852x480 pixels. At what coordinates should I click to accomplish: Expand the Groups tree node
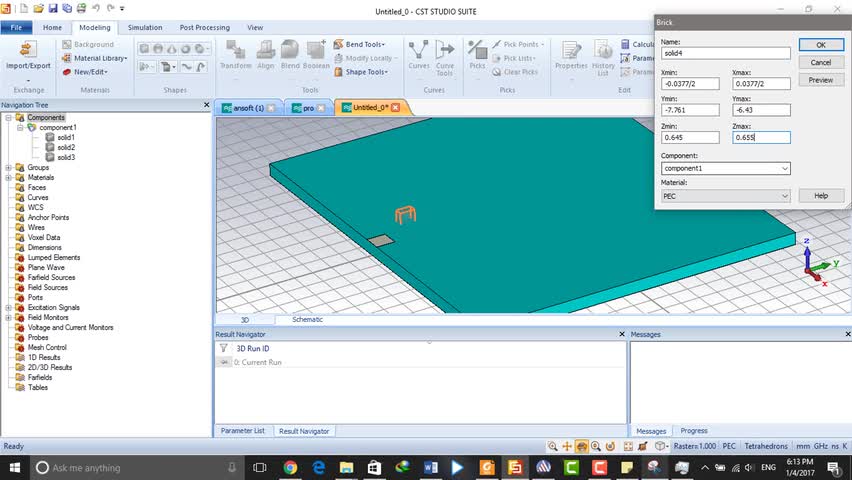9,167
